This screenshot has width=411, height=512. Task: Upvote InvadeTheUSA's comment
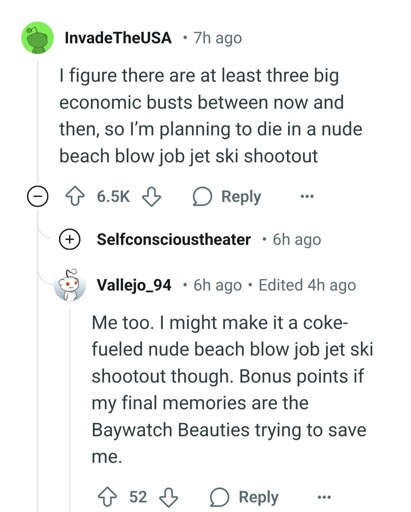(x=75, y=196)
